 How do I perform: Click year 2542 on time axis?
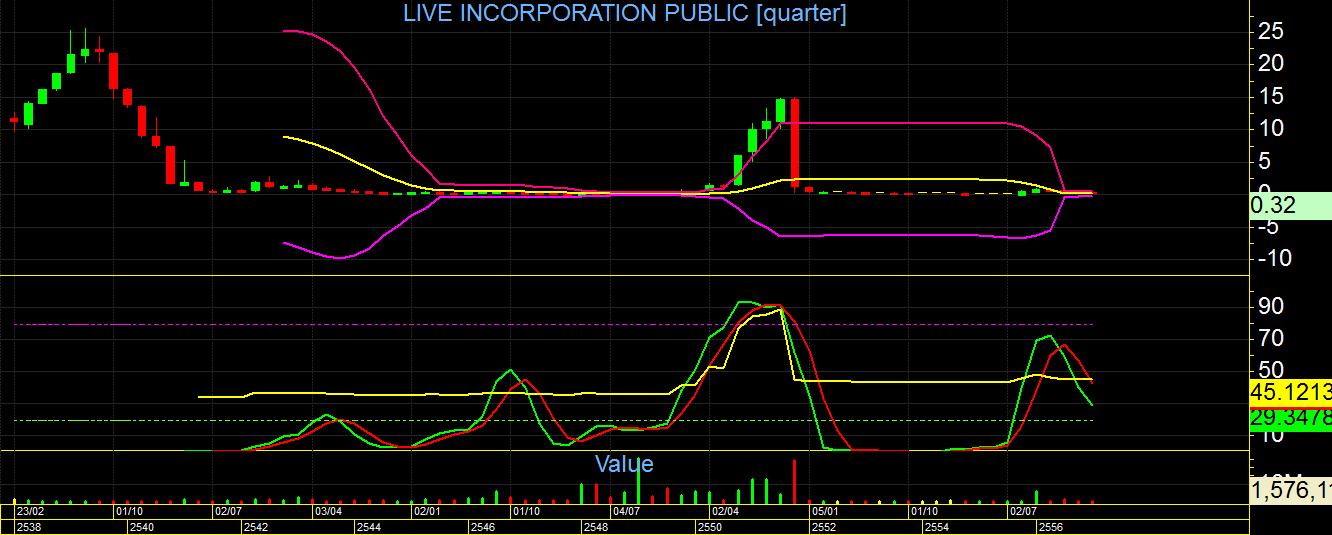point(256,526)
